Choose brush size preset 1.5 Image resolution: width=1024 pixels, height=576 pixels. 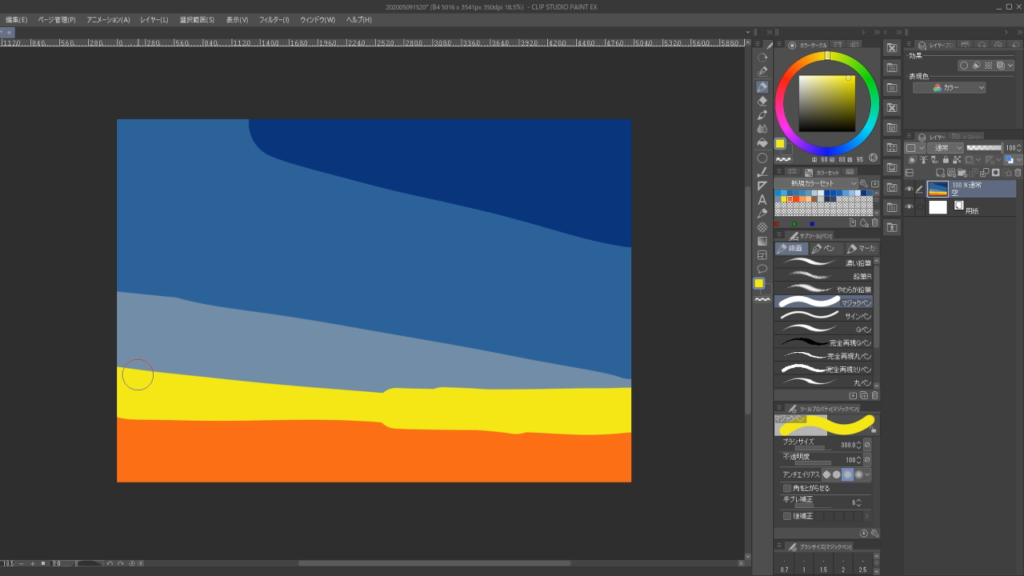click(x=824, y=566)
